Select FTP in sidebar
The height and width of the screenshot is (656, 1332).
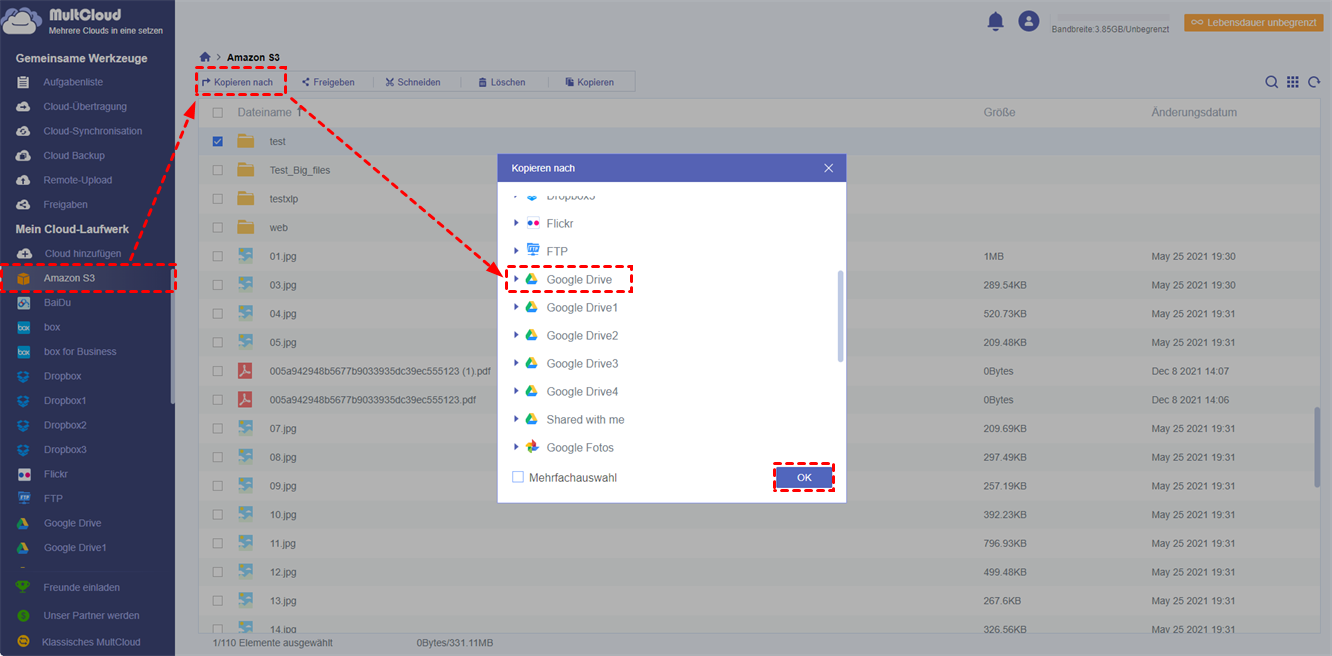(53, 498)
